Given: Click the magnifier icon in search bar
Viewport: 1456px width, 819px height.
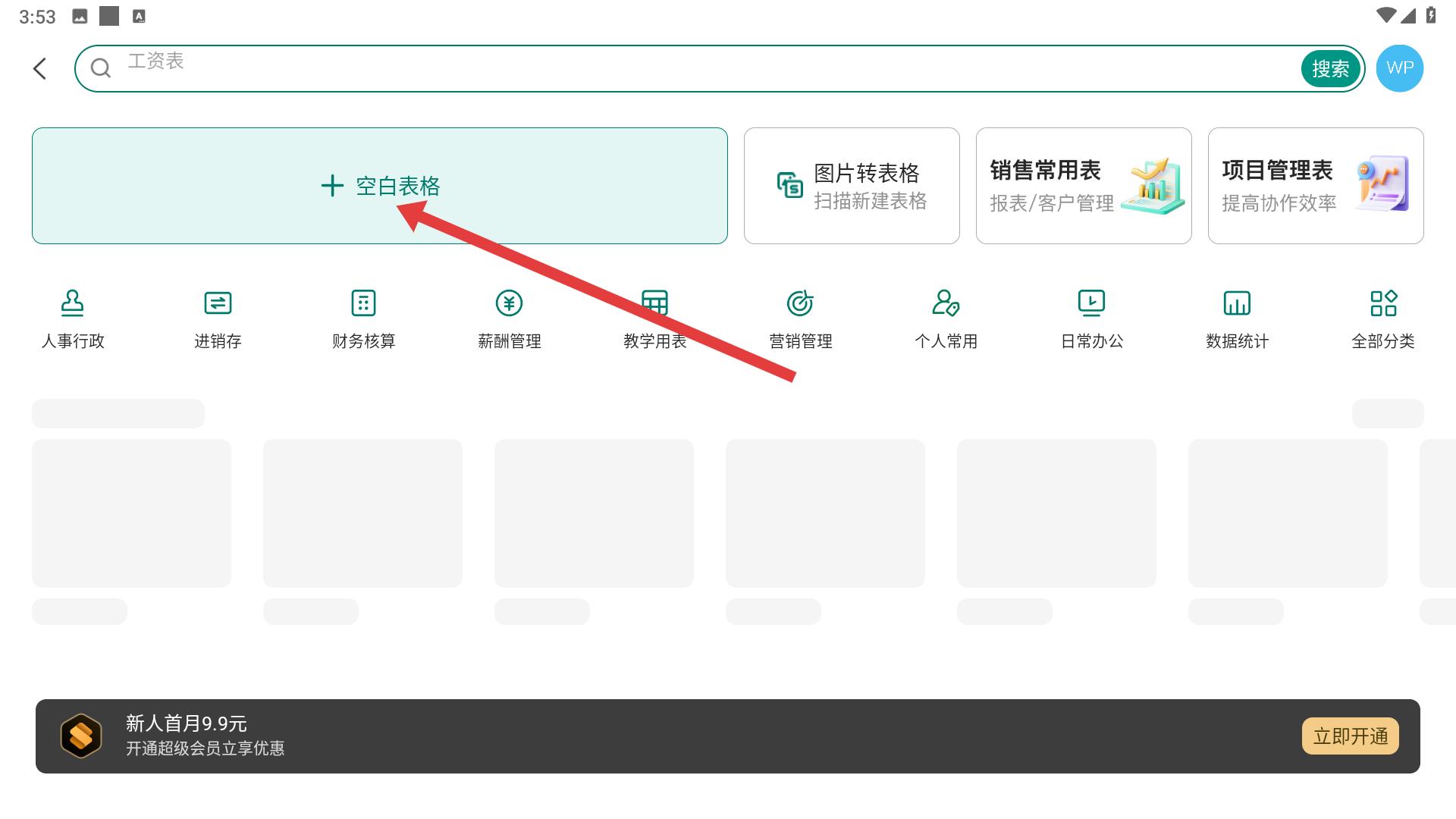Looking at the screenshot, I should [101, 69].
